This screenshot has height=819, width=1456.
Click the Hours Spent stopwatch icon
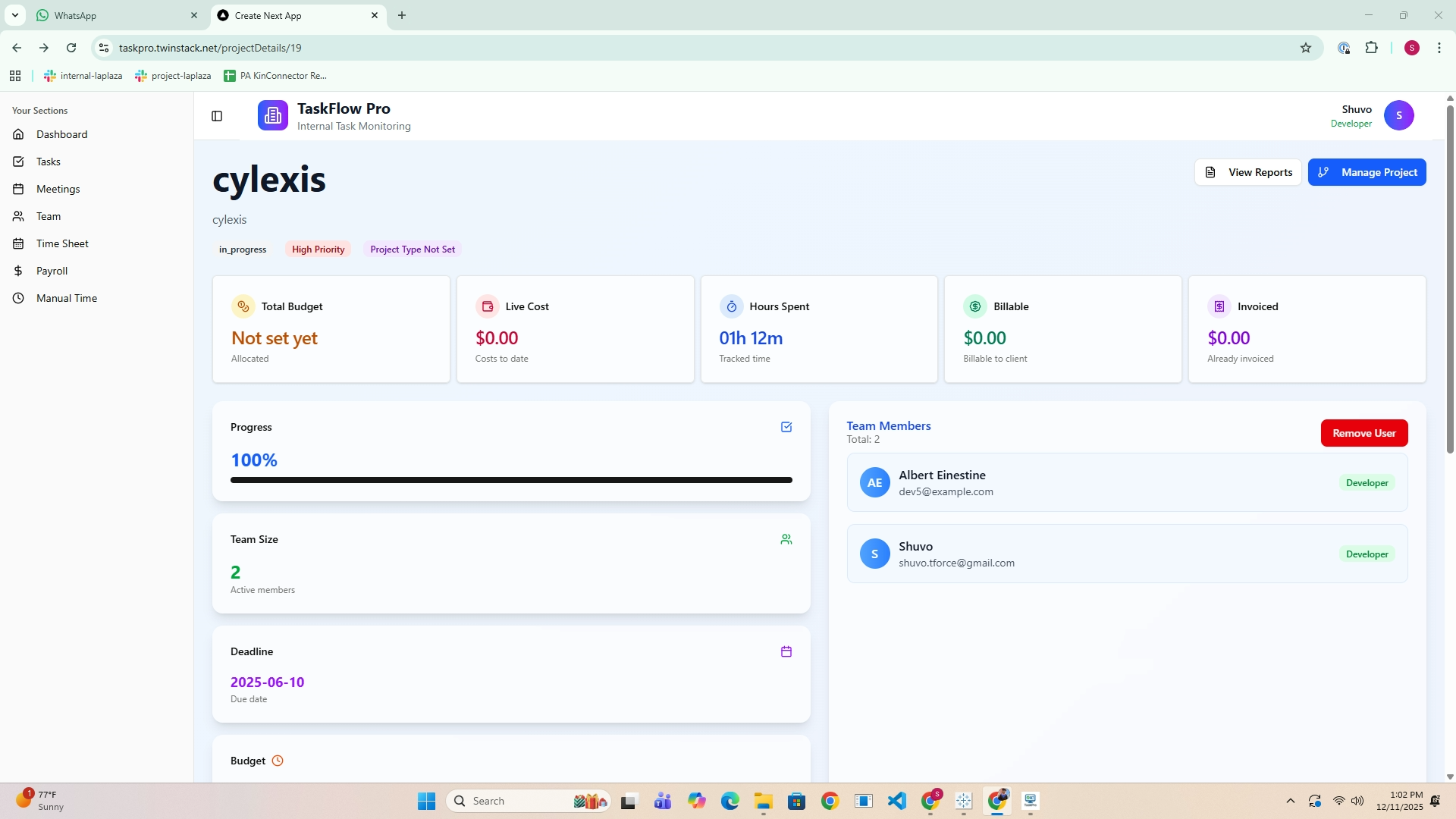(731, 306)
